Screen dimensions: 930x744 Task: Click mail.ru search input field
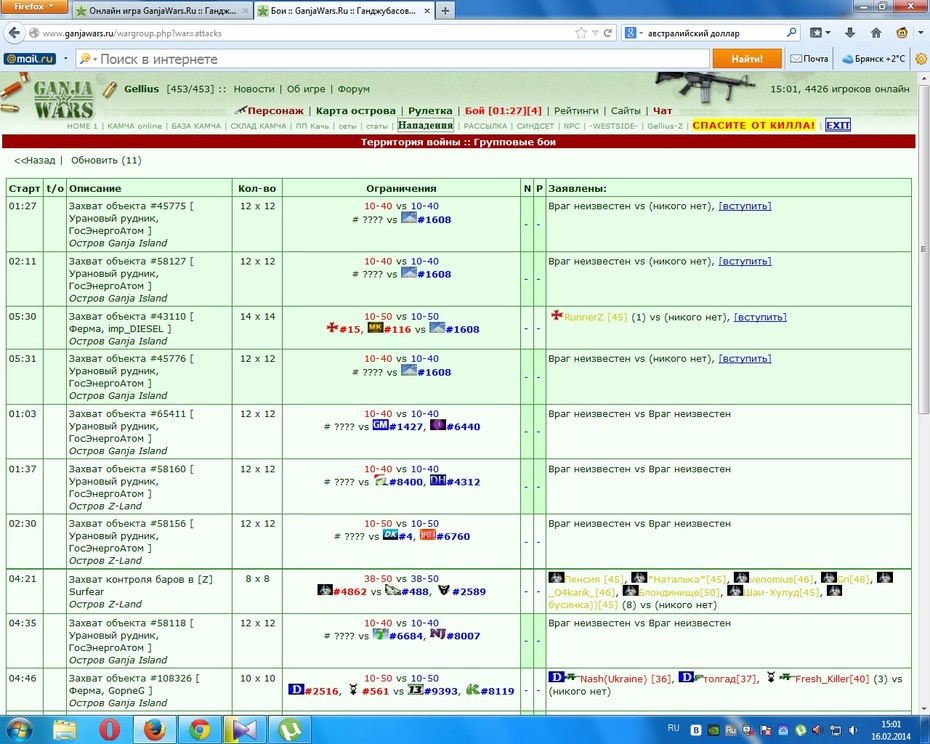[393, 59]
